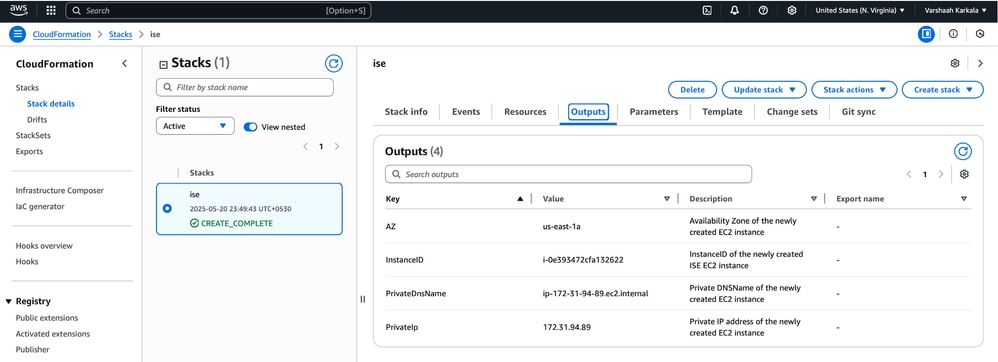The height and width of the screenshot is (362, 998).
Task: Toggle the View nested switch
Action: [x=251, y=127]
